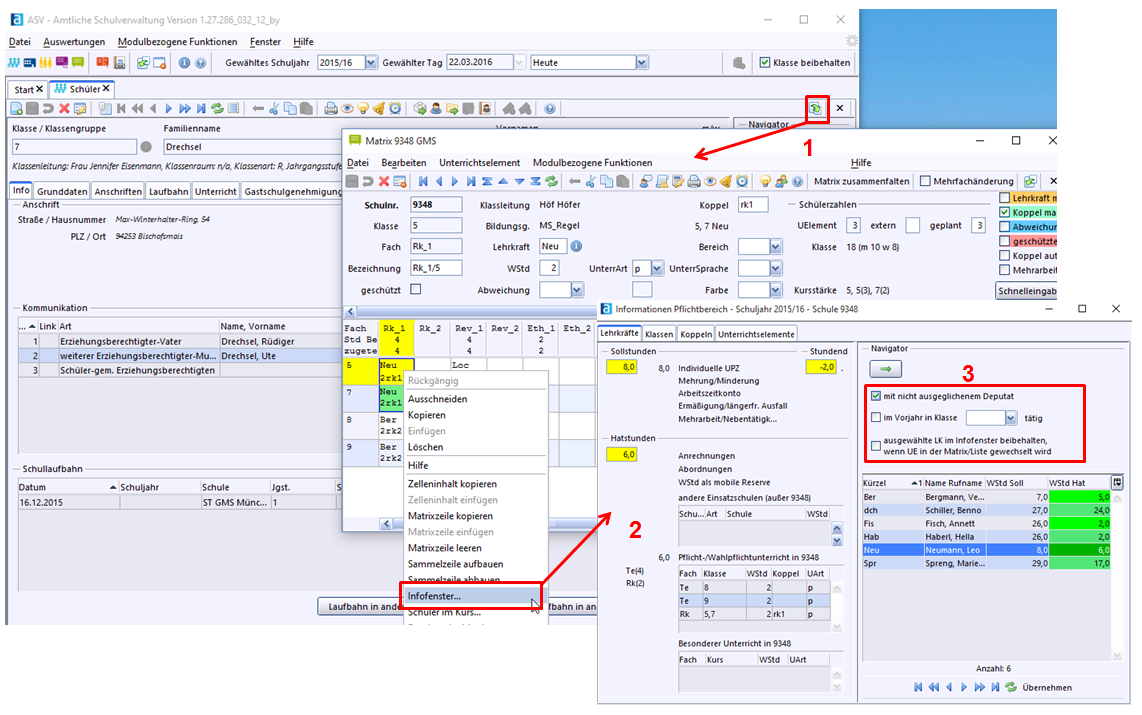Choose 'Infofenster...' in the context menu
The image size is (1142, 715).
473,596
